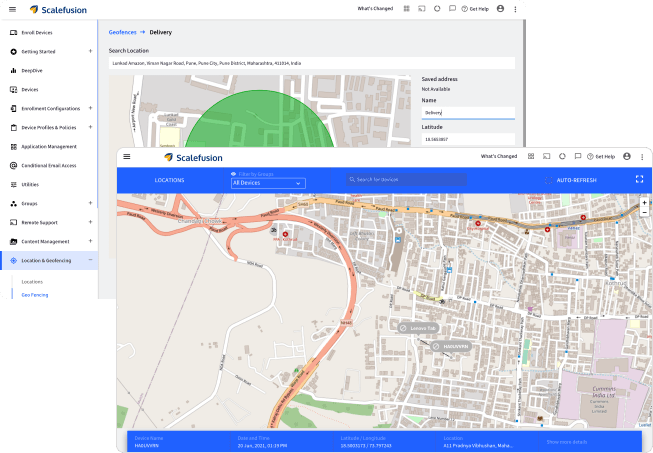This screenshot has height=453, width=653.
Task: Click device name HADUVVRN in bottom bar
Action: 147,446
